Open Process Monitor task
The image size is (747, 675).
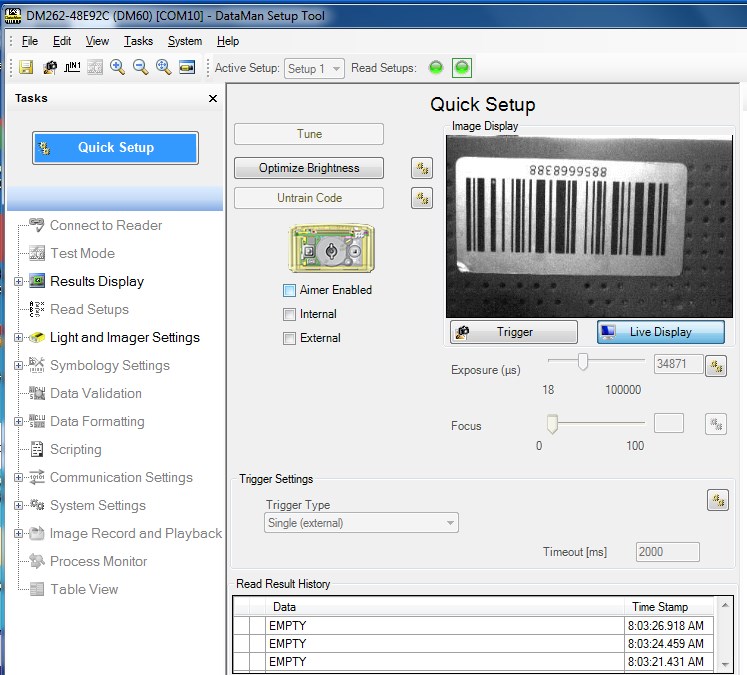[x=99, y=562]
